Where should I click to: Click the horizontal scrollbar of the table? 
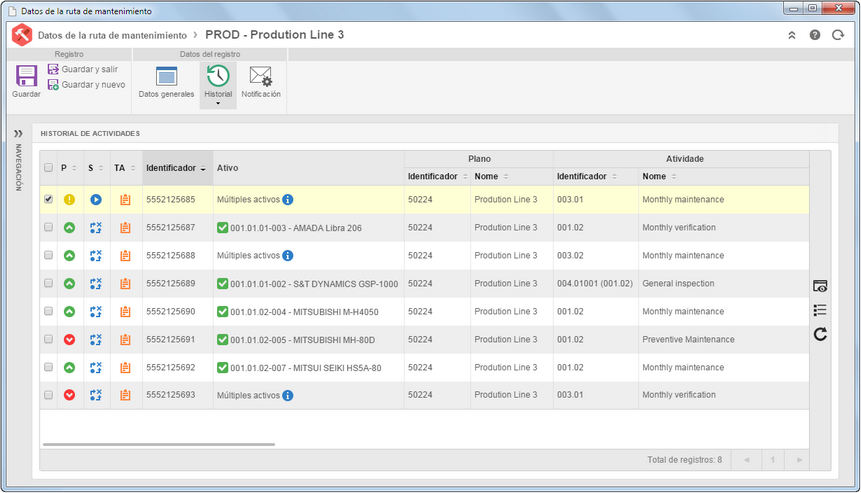pos(159,444)
